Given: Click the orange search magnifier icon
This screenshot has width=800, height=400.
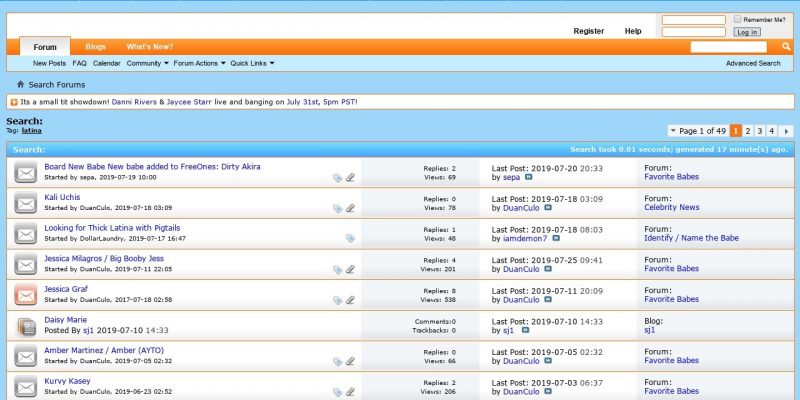Looking at the screenshot, I should [x=786, y=47].
